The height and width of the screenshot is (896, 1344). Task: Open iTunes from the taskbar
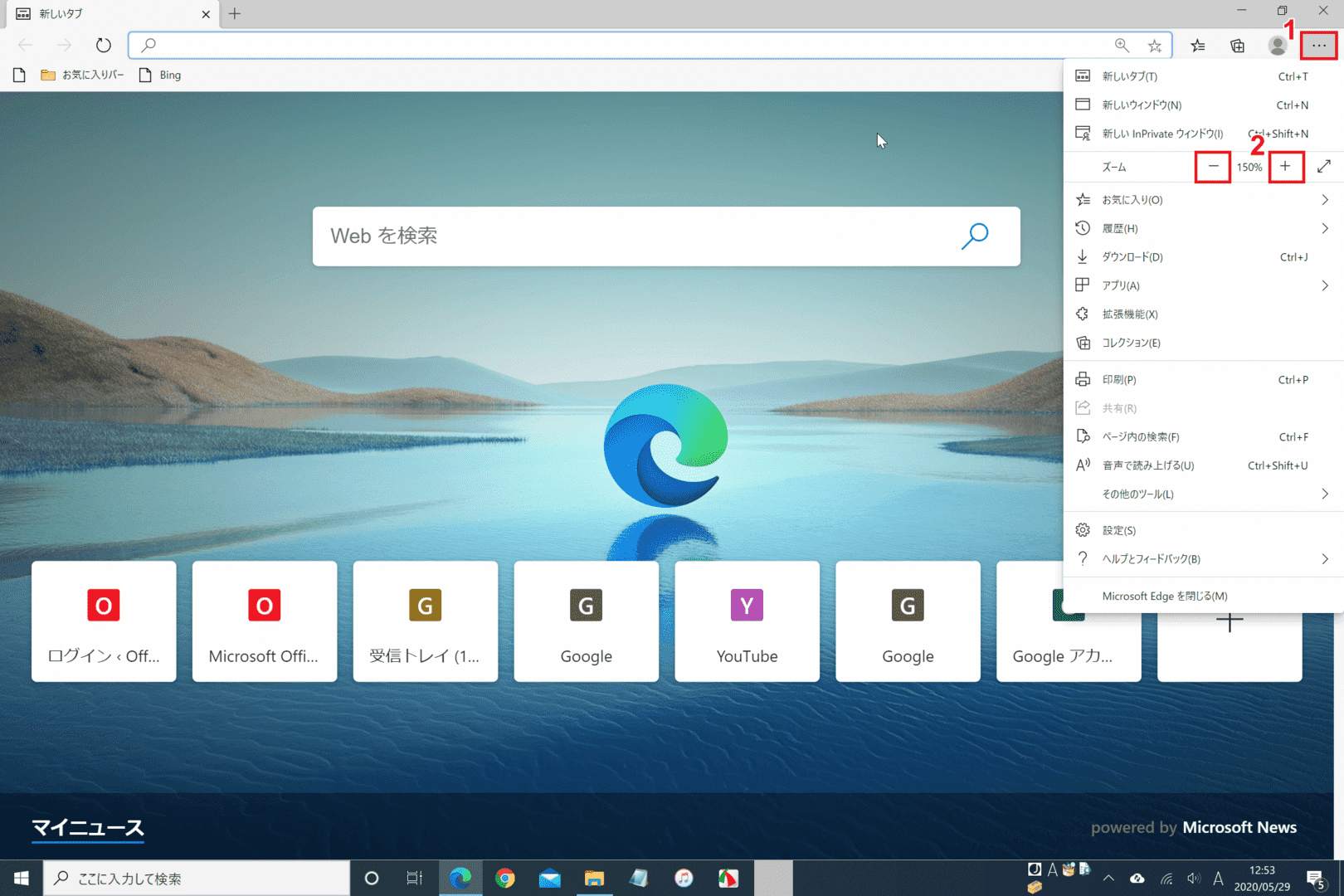(x=684, y=879)
